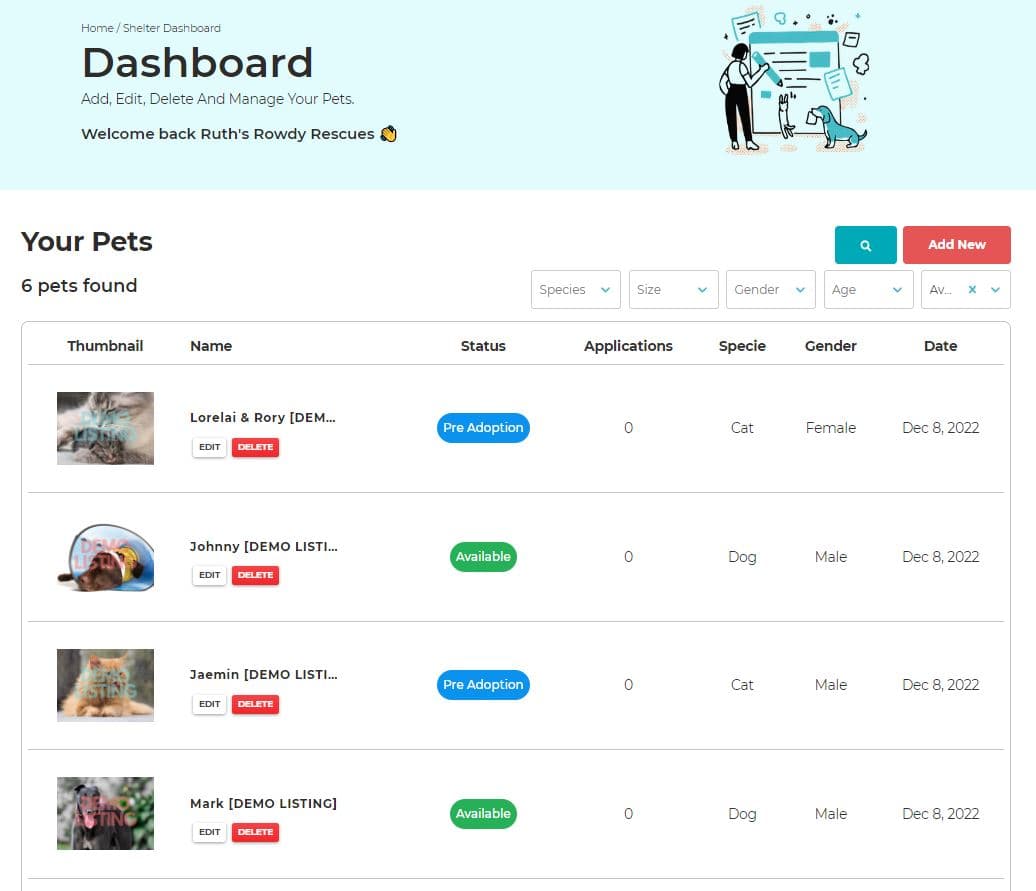Select the Johnny [DEMO LISTING] pet name

(263, 546)
